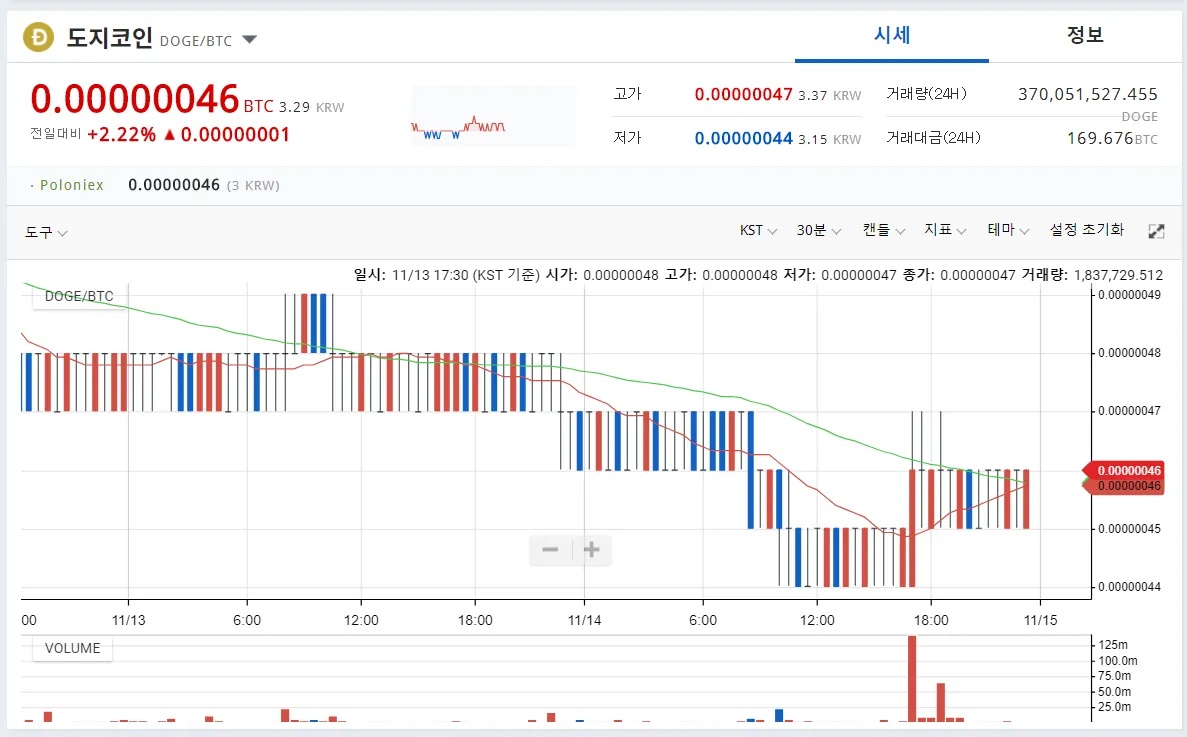1187x737 pixels.
Task: Click the 24H volume 370,051,527.455 value
Action: 1087,95
